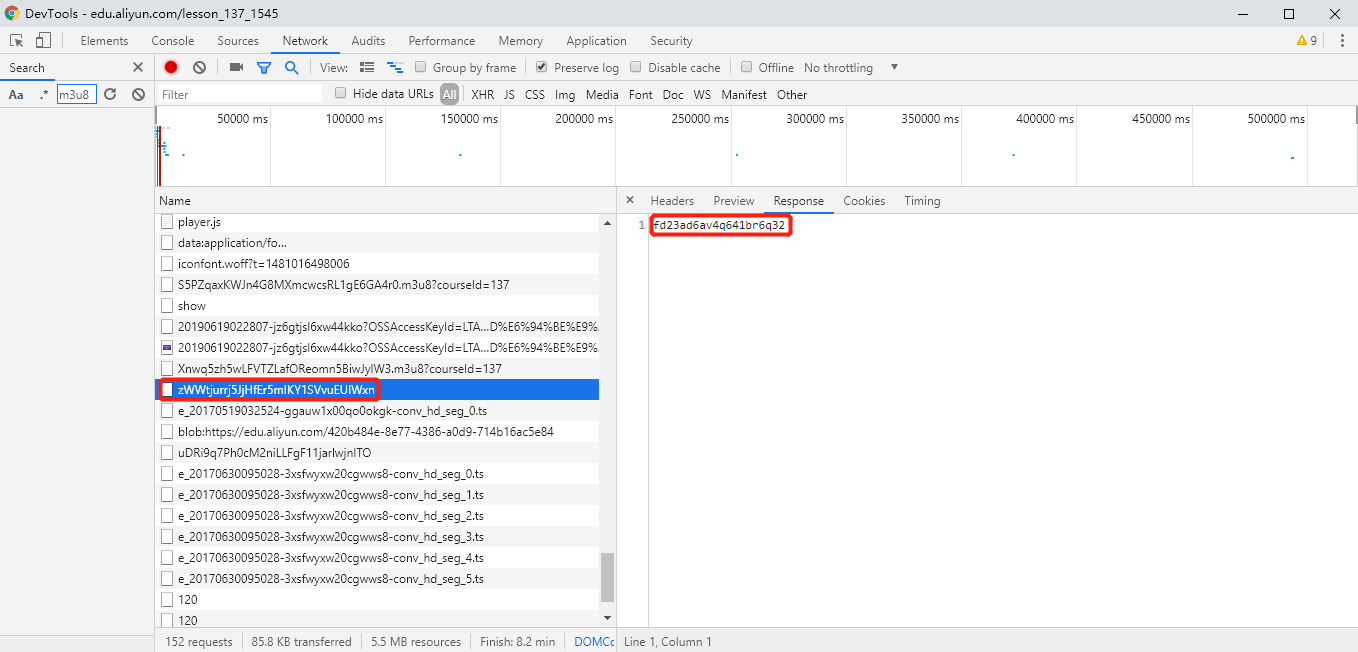The width and height of the screenshot is (1358, 652).
Task: Select the blob:https://edu.aliyun.com request row
Action: (377, 432)
